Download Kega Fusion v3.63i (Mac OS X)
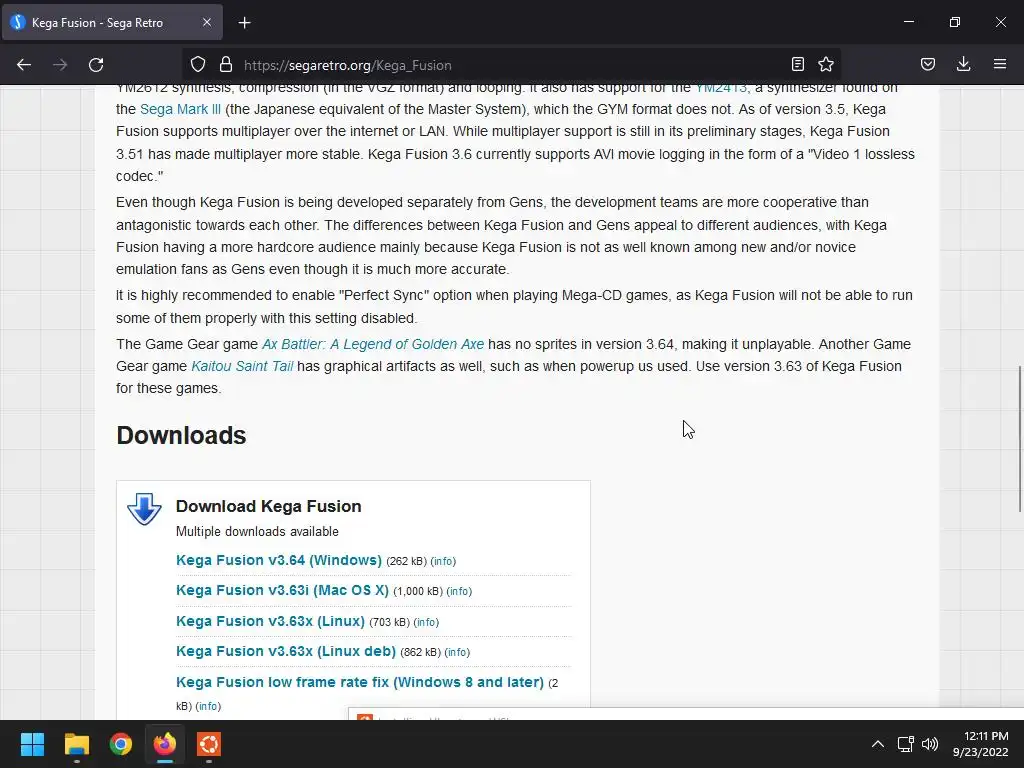This screenshot has width=1024, height=768. click(x=282, y=590)
